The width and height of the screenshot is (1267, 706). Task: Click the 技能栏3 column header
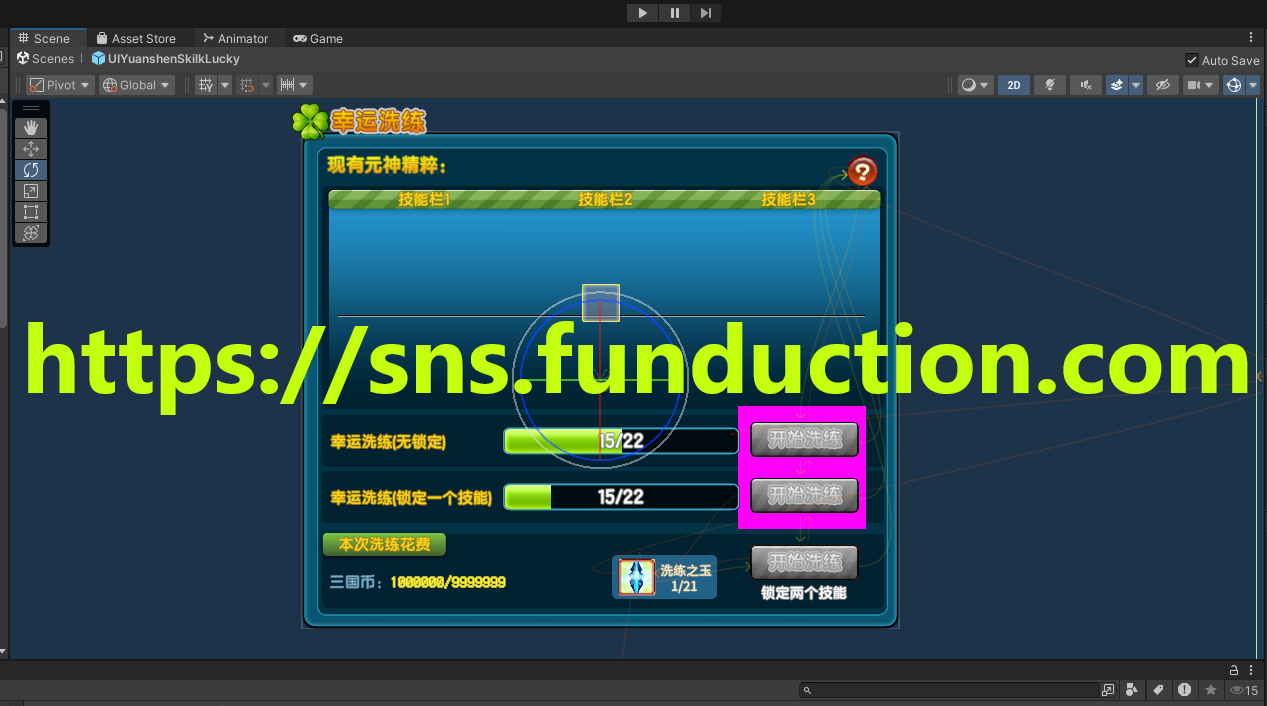[x=788, y=200]
